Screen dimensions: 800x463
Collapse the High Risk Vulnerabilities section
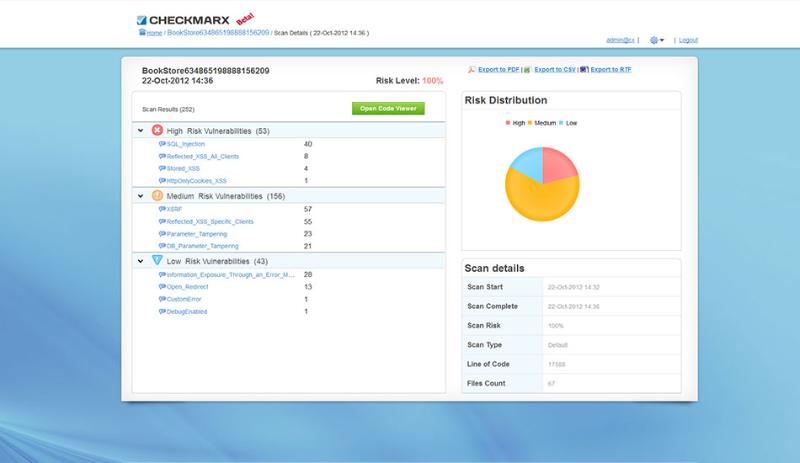point(140,131)
